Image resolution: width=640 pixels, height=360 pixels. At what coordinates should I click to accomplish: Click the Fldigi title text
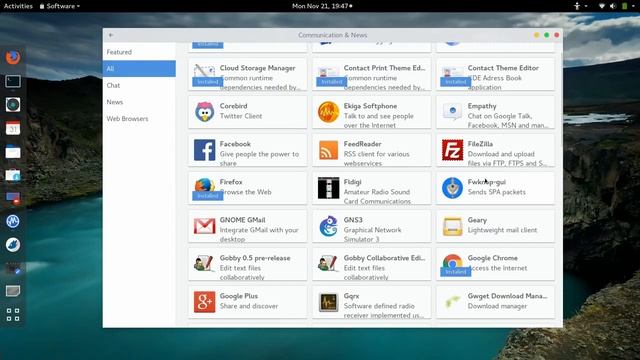click(x=352, y=182)
